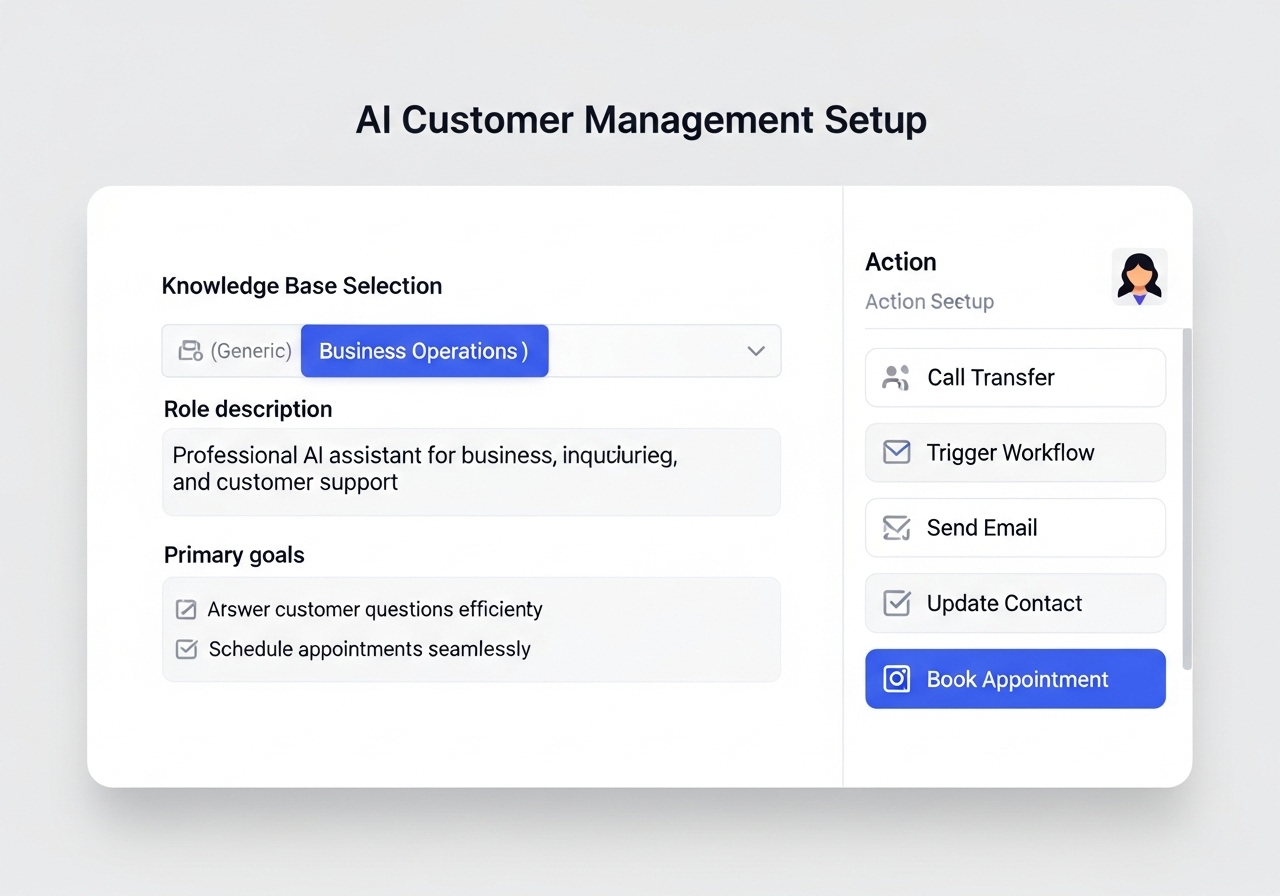1280x896 pixels.
Task: Click the envelope icon beside Trigger Workflow
Action: [x=896, y=452]
